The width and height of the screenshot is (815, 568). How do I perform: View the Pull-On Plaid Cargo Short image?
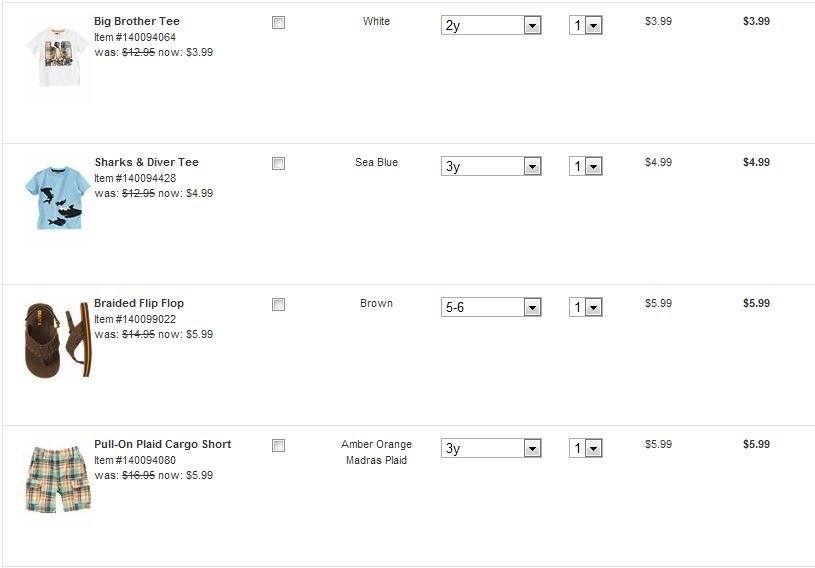[x=57, y=481]
